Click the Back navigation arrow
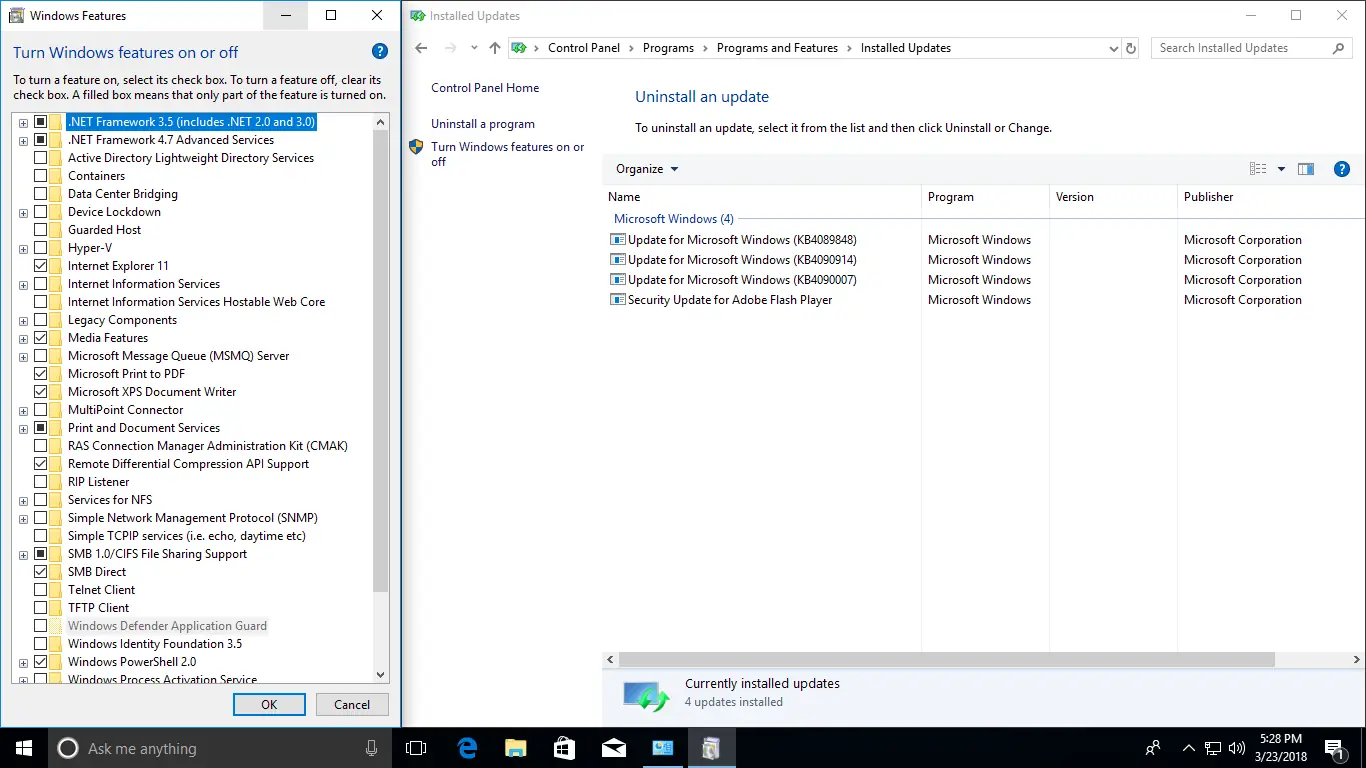1366x768 pixels. point(420,47)
